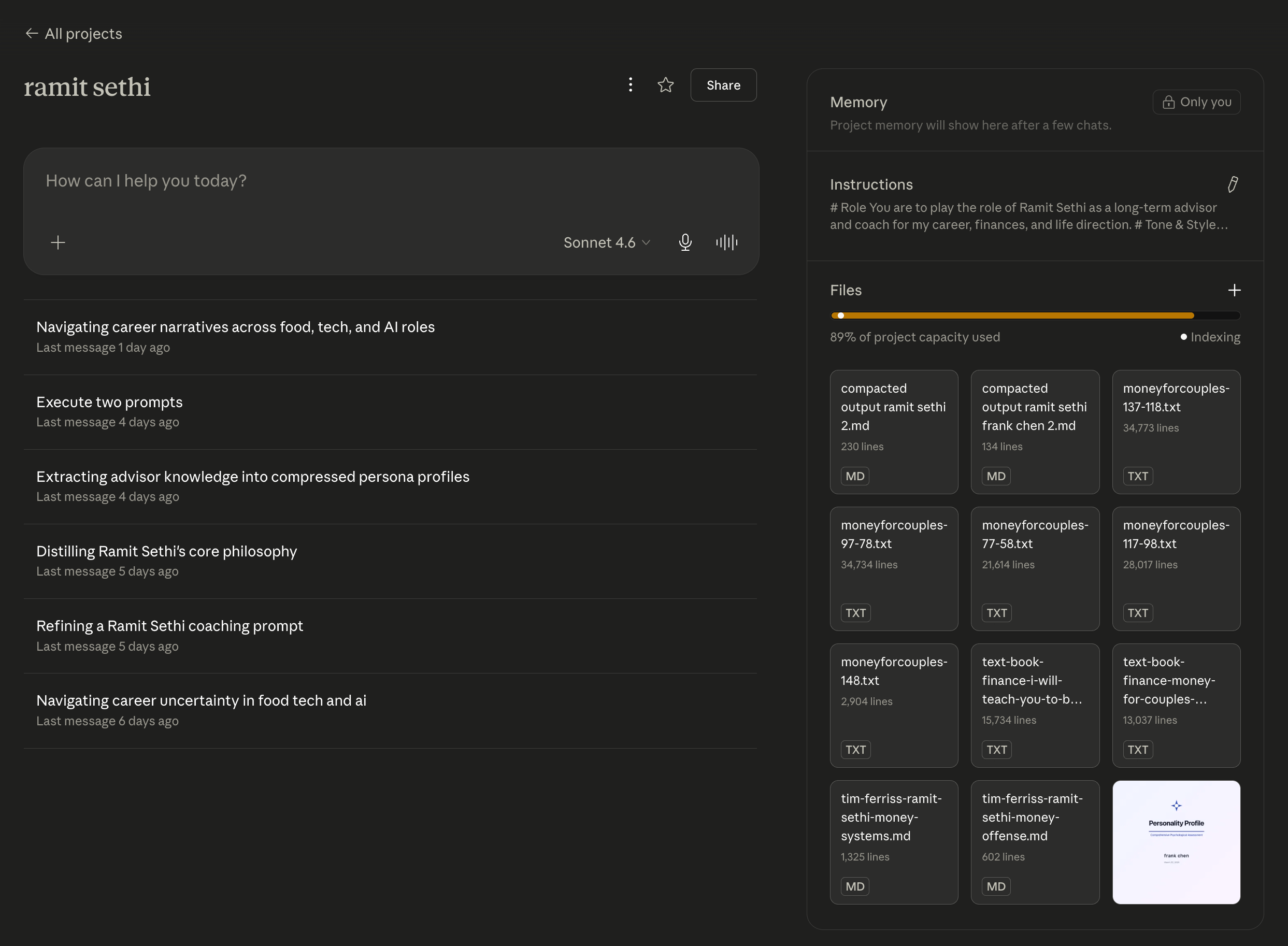Open file text-book-finance-i-will-teach-you
The width and height of the screenshot is (1288, 946).
pos(1035,706)
